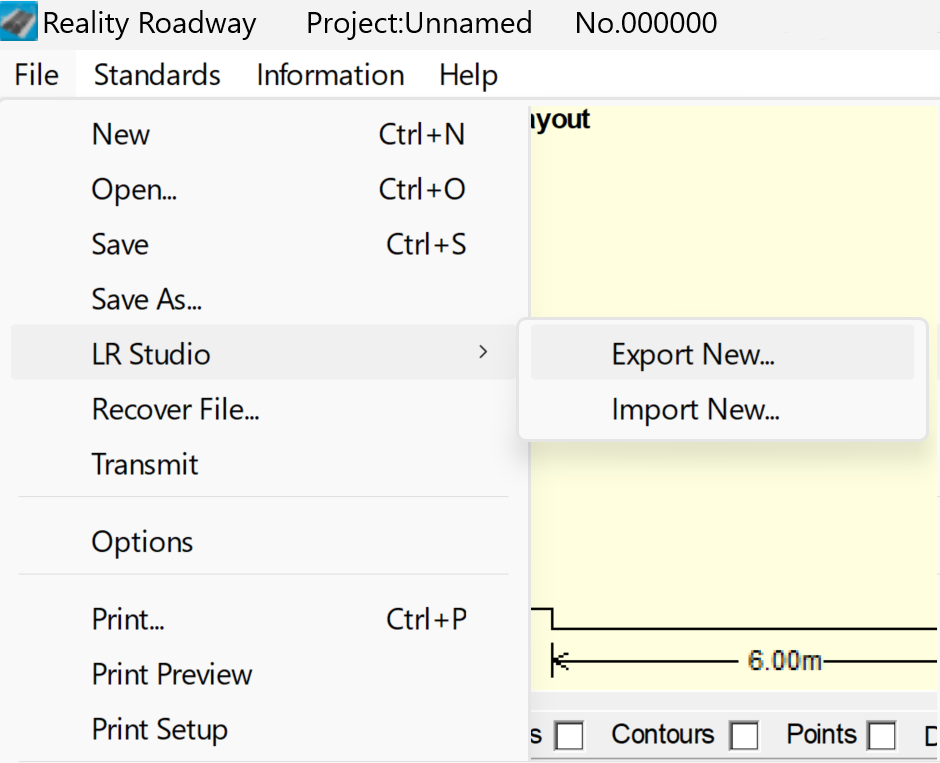
Task: Enable the Points checkbox
Action: click(x=881, y=736)
